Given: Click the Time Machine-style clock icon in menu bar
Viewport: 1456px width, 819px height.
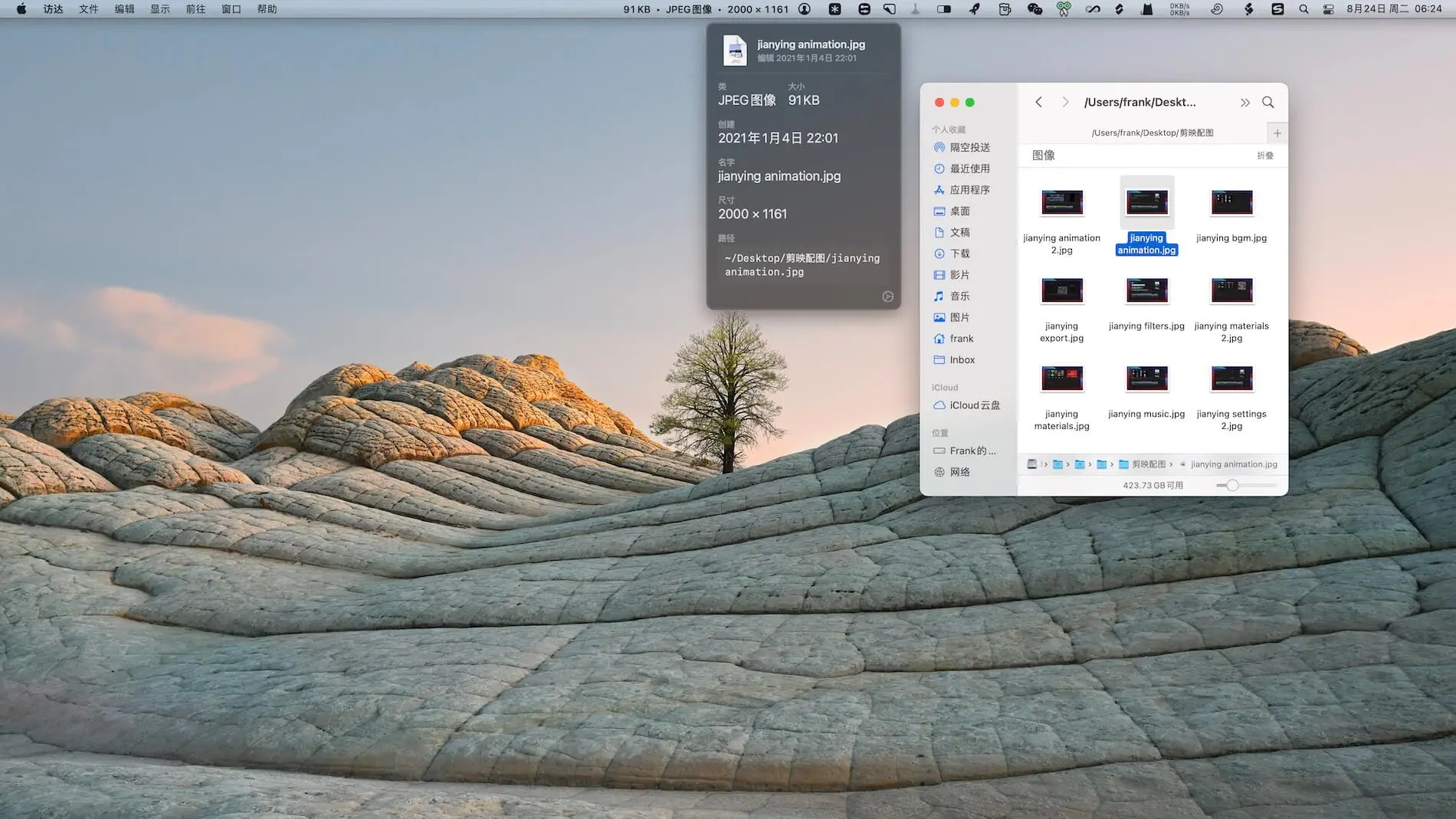Looking at the screenshot, I should tap(1217, 9).
